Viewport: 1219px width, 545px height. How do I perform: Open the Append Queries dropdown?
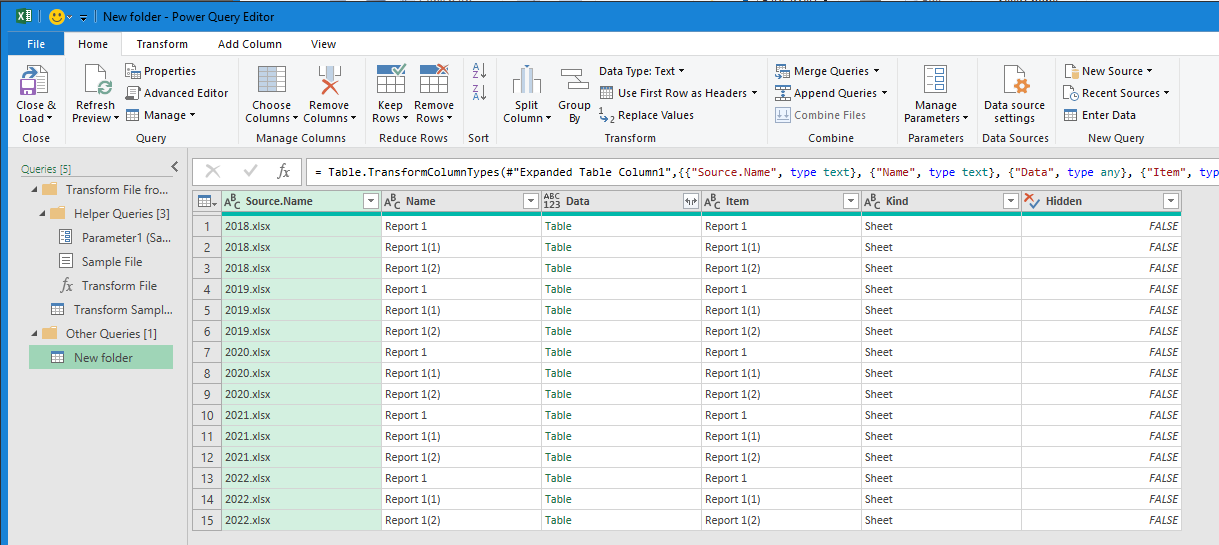pyautogui.click(x=832, y=93)
